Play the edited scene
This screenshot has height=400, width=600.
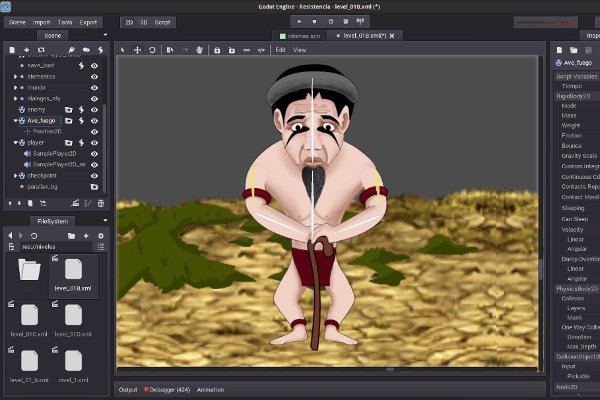click(x=331, y=22)
